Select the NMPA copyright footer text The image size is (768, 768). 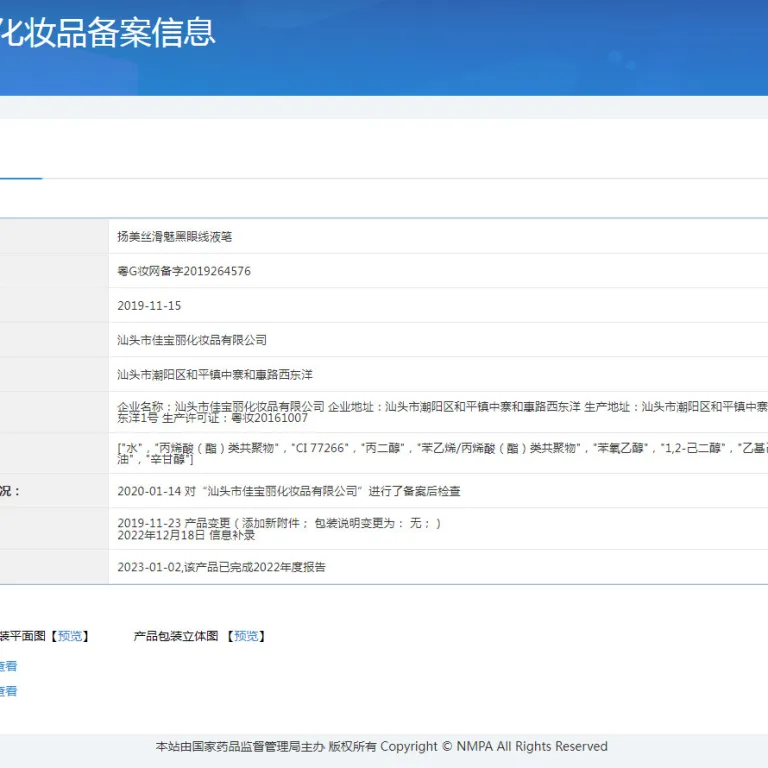point(382,746)
